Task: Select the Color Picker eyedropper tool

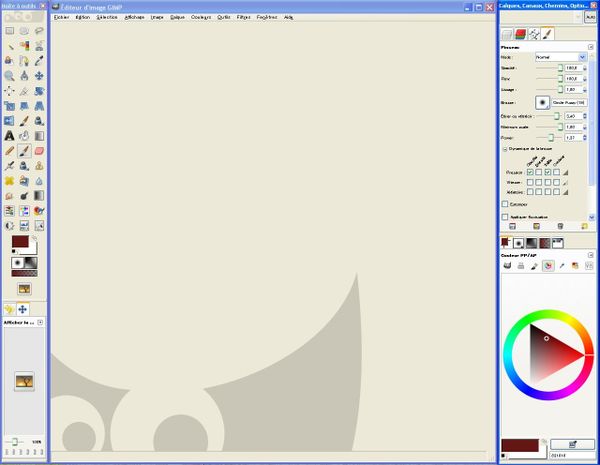Action: point(39,61)
